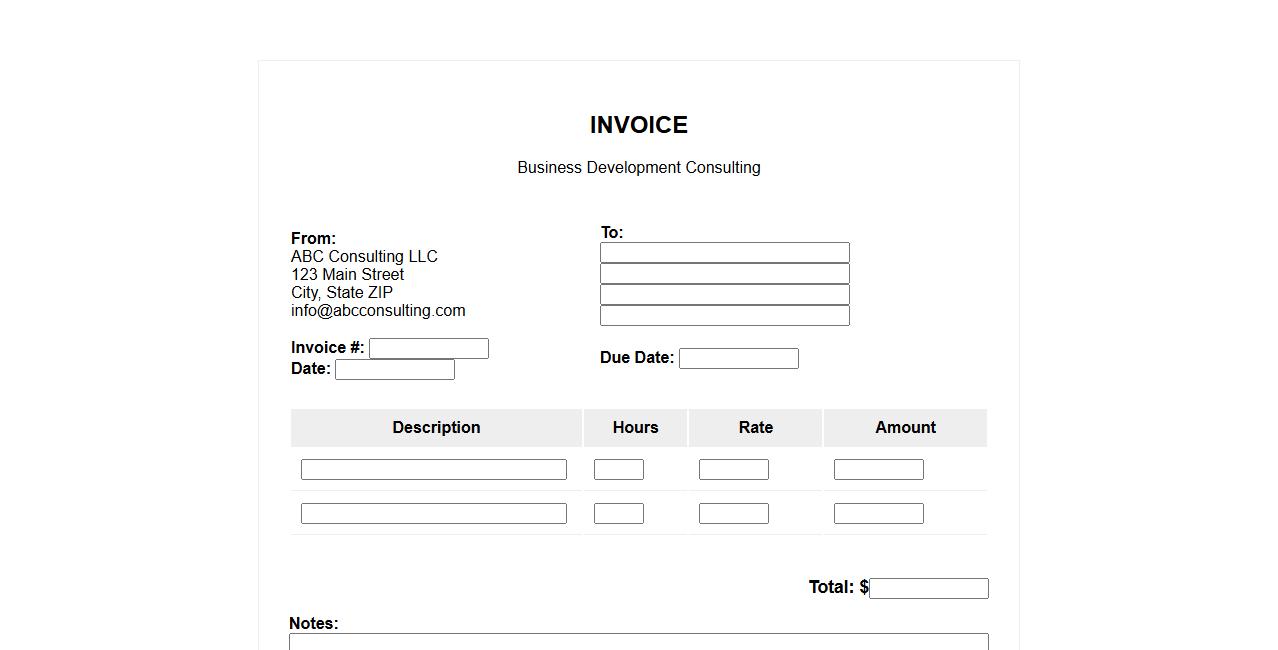The image size is (1278, 650).
Task: Select the second row Amount field
Action: click(x=878, y=514)
